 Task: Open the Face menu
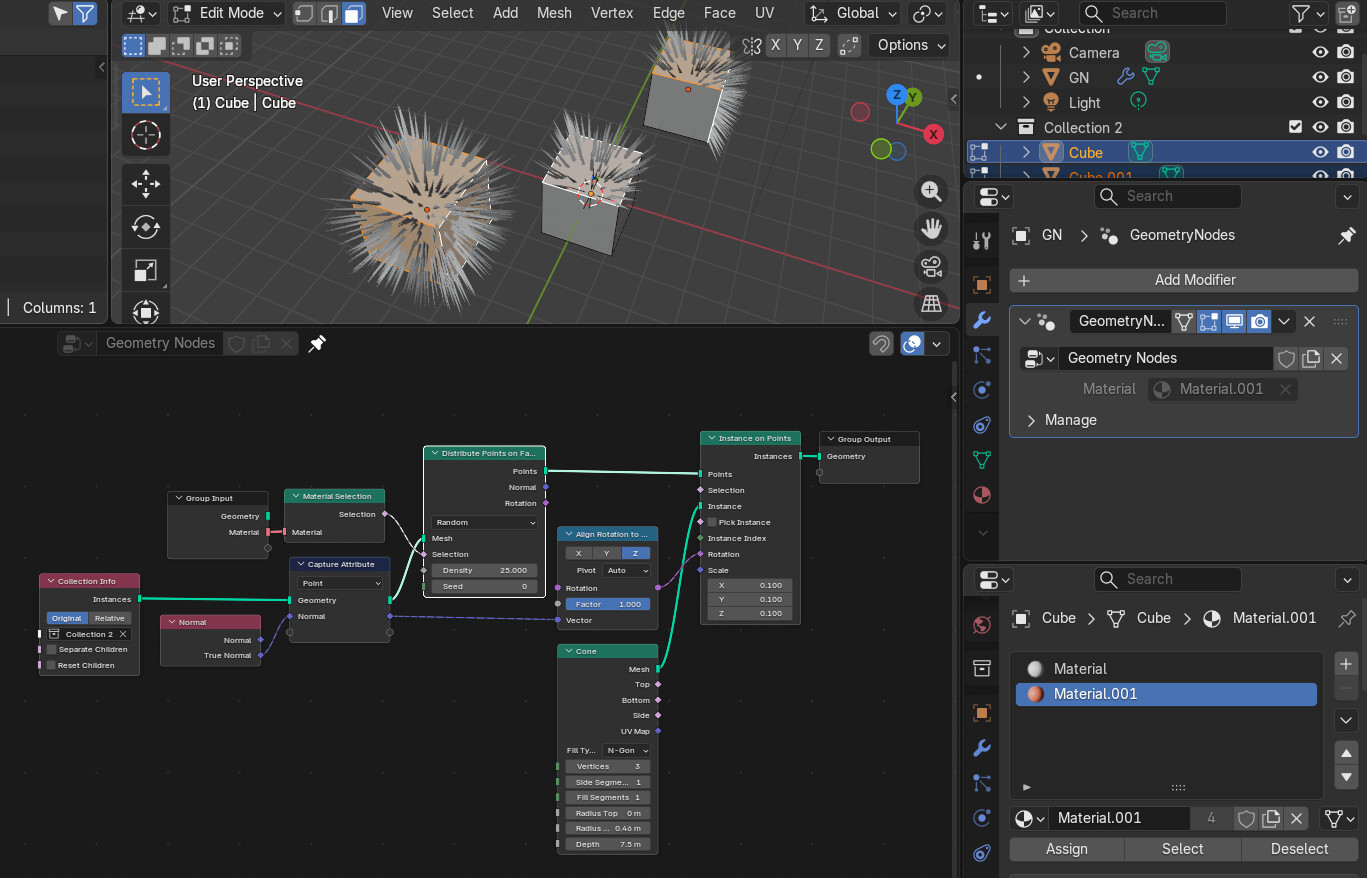click(x=719, y=13)
